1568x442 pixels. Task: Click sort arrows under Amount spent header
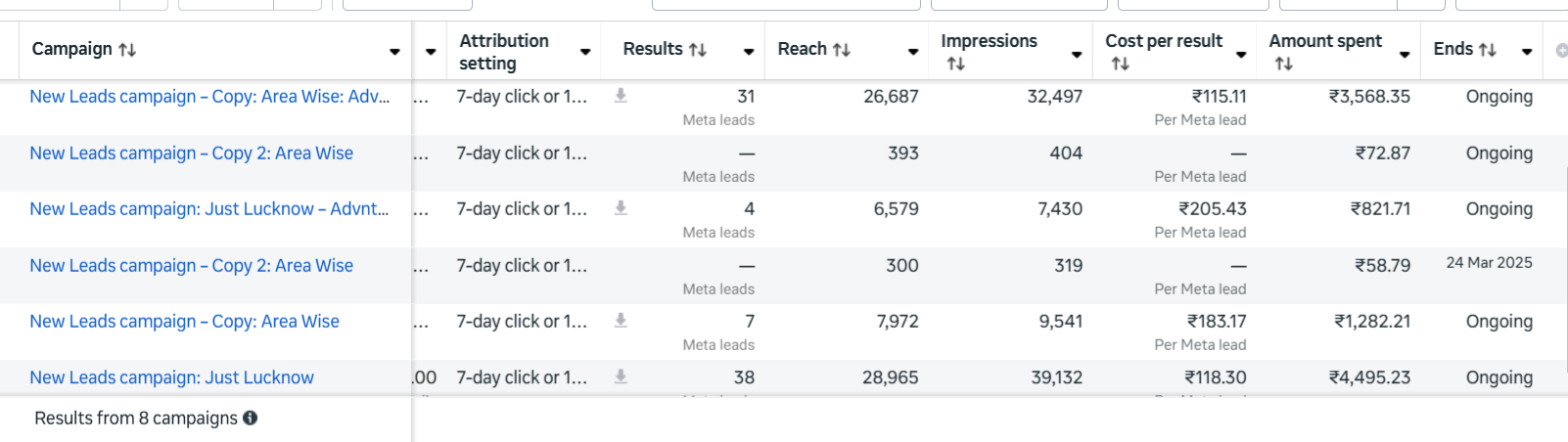(x=1284, y=64)
